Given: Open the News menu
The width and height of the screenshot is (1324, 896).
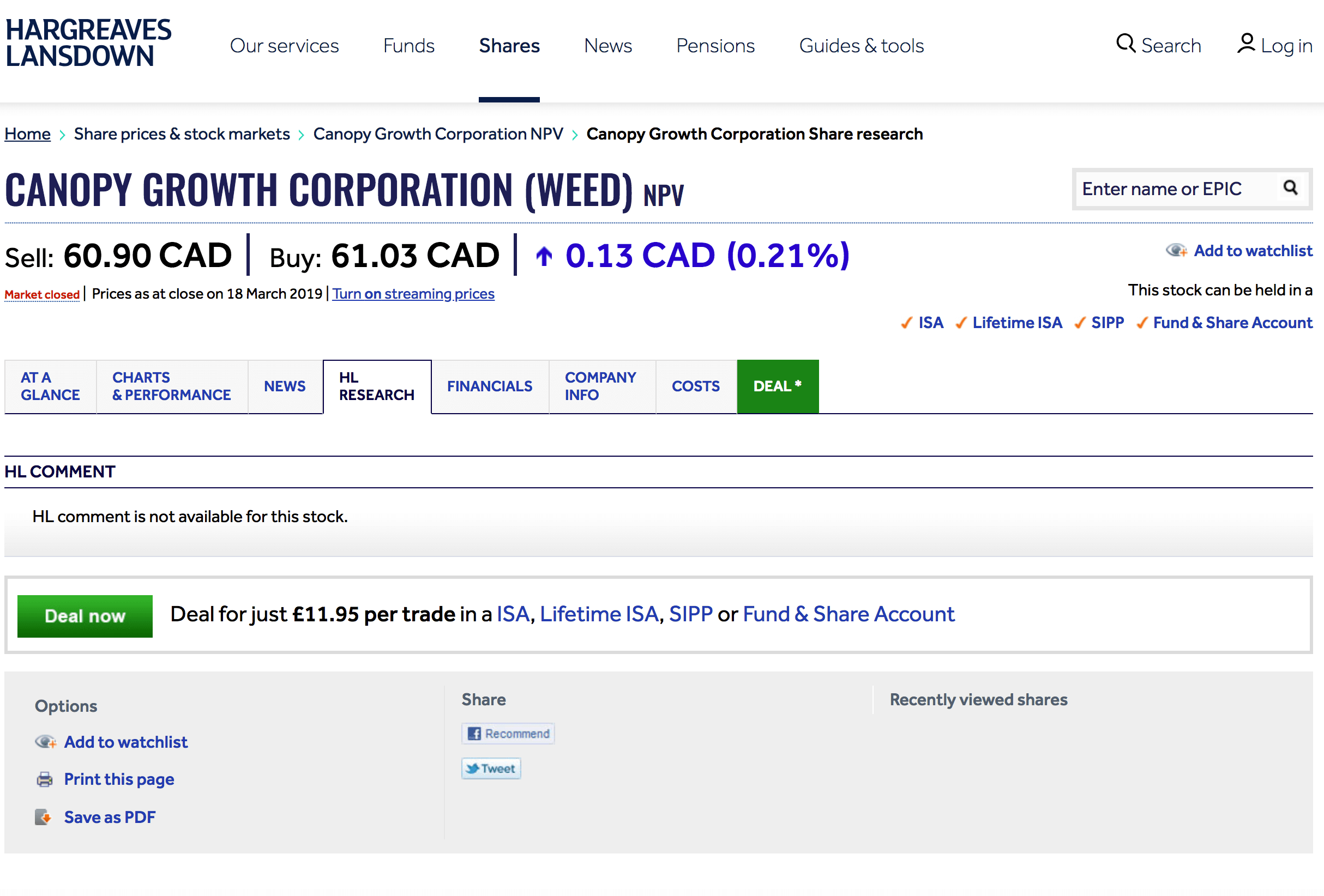Looking at the screenshot, I should coord(608,46).
